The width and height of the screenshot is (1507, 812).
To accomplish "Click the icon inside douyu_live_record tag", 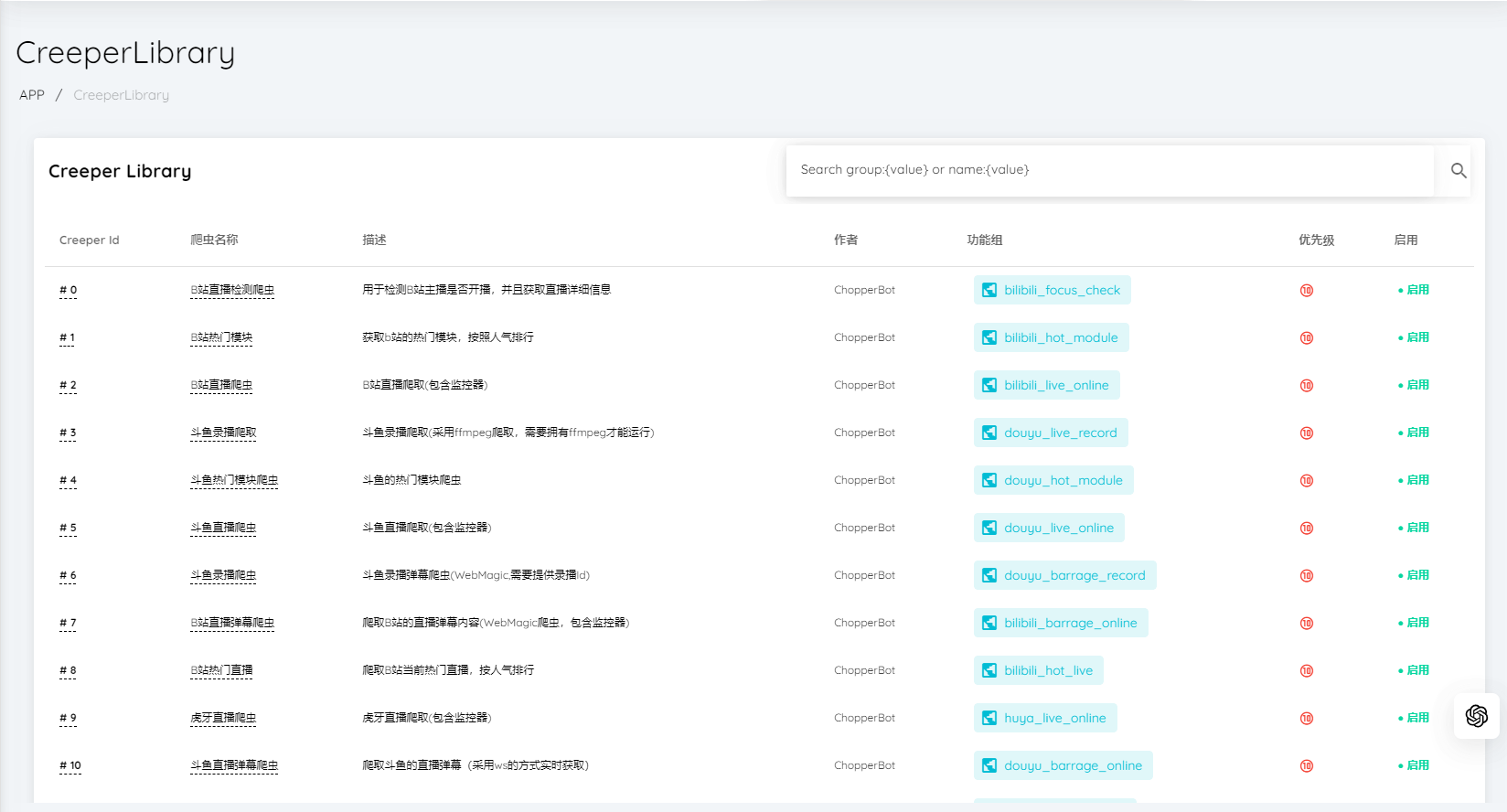I will (x=989, y=433).
